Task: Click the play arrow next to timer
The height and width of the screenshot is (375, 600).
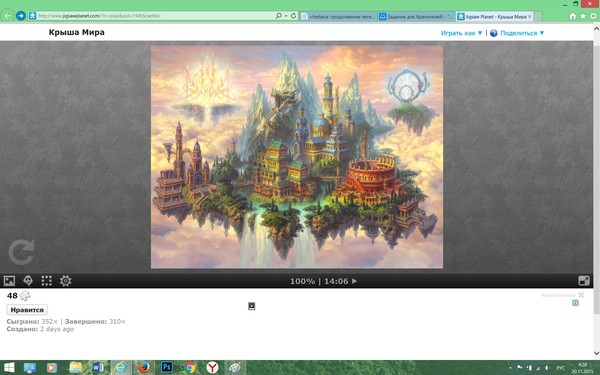Action: pyautogui.click(x=354, y=281)
